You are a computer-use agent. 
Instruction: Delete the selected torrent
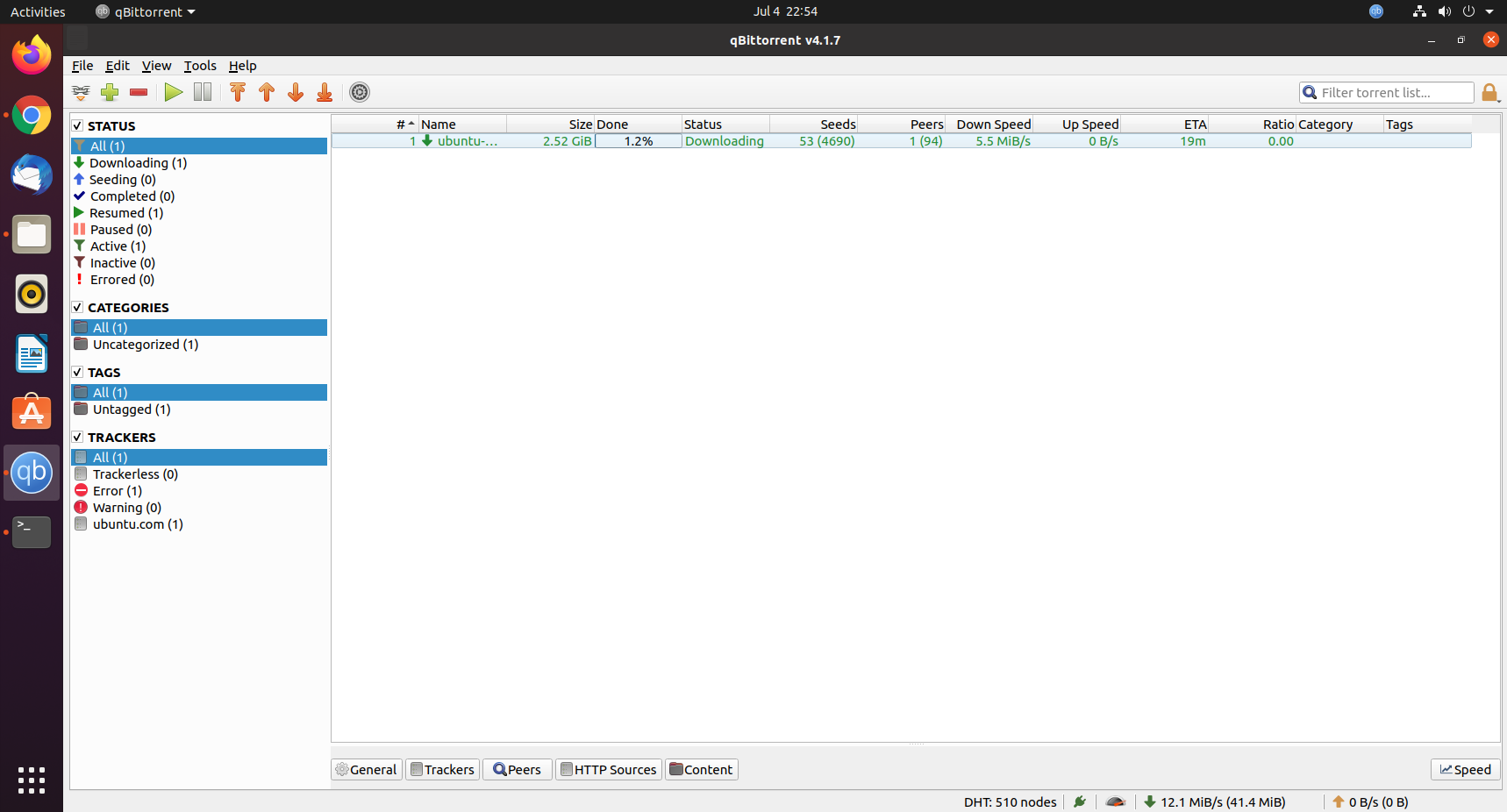coord(138,92)
